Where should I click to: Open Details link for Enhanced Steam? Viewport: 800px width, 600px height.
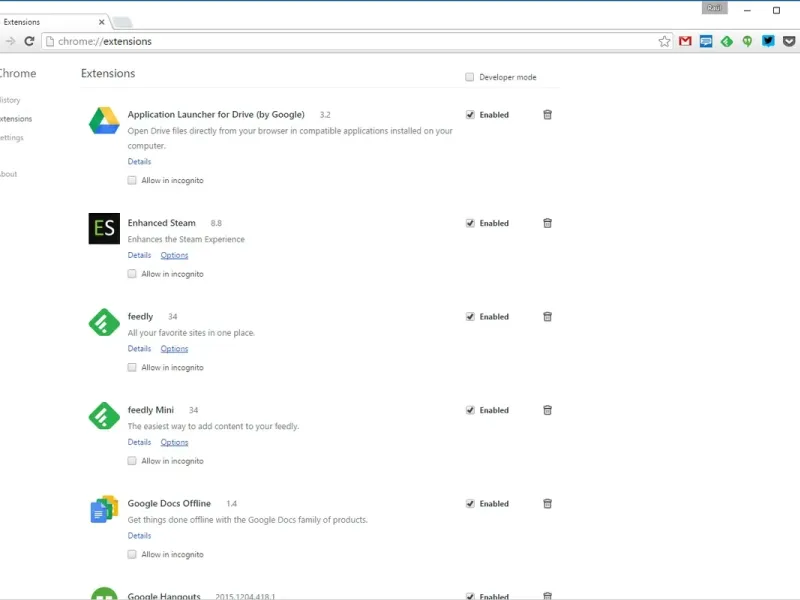point(139,255)
